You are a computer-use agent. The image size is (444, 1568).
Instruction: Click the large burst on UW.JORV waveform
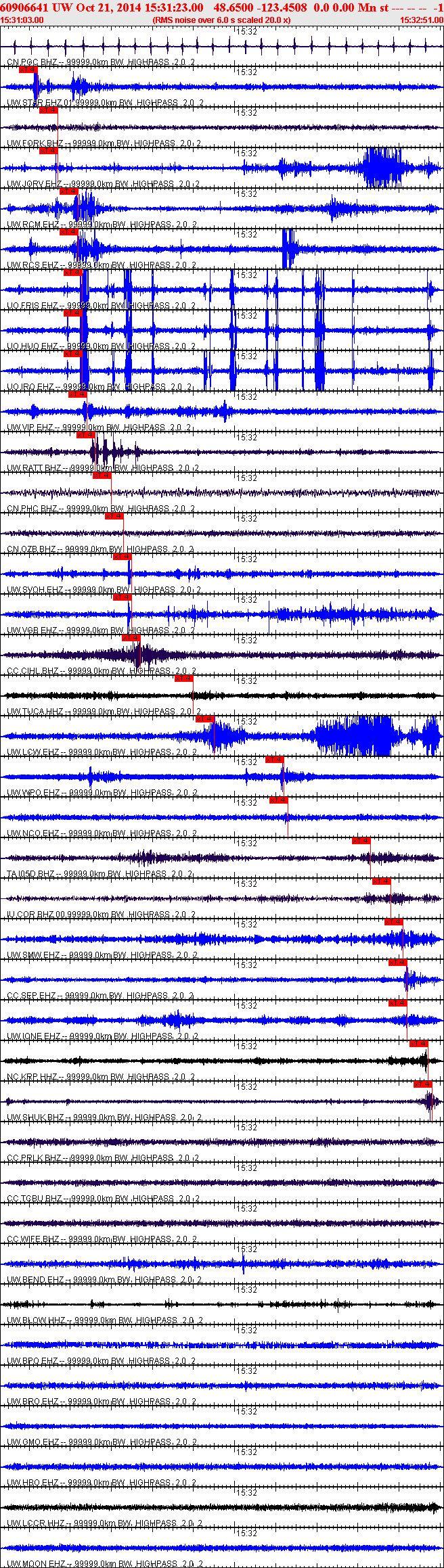[x=381, y=167]
